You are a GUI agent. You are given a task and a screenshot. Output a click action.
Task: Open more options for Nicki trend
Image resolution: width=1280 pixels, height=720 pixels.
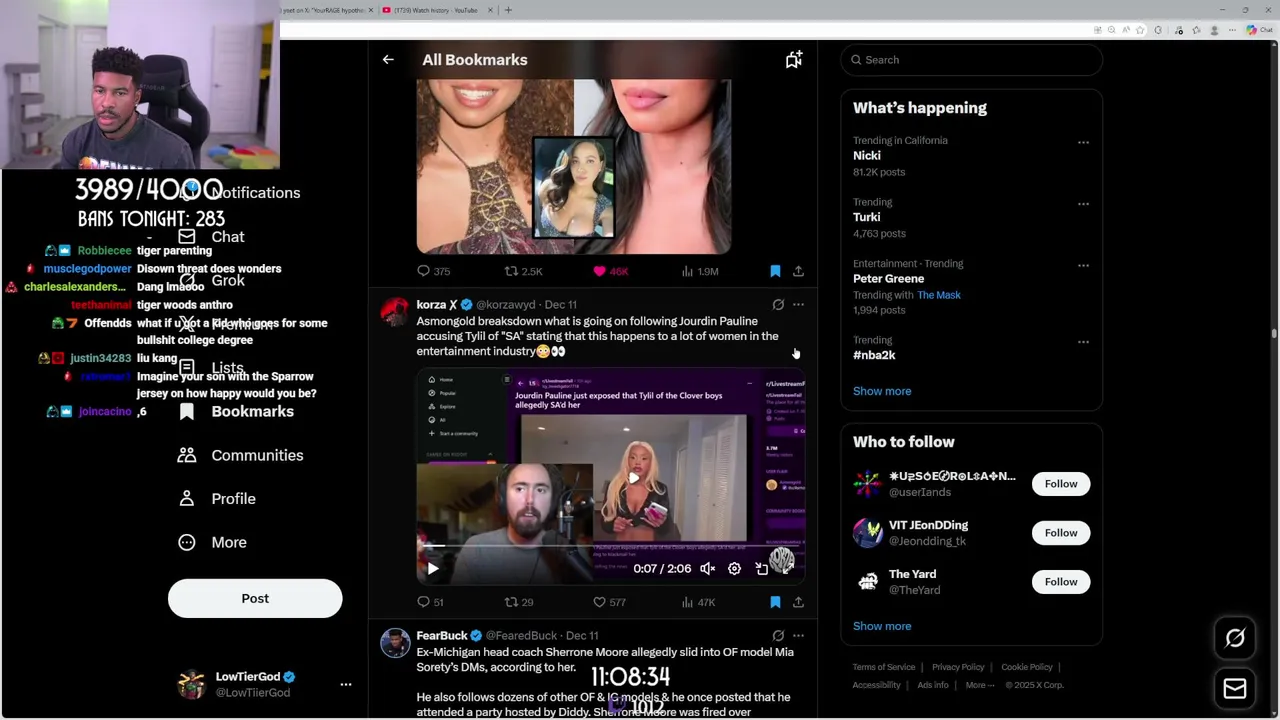(x=1083, y=142)
